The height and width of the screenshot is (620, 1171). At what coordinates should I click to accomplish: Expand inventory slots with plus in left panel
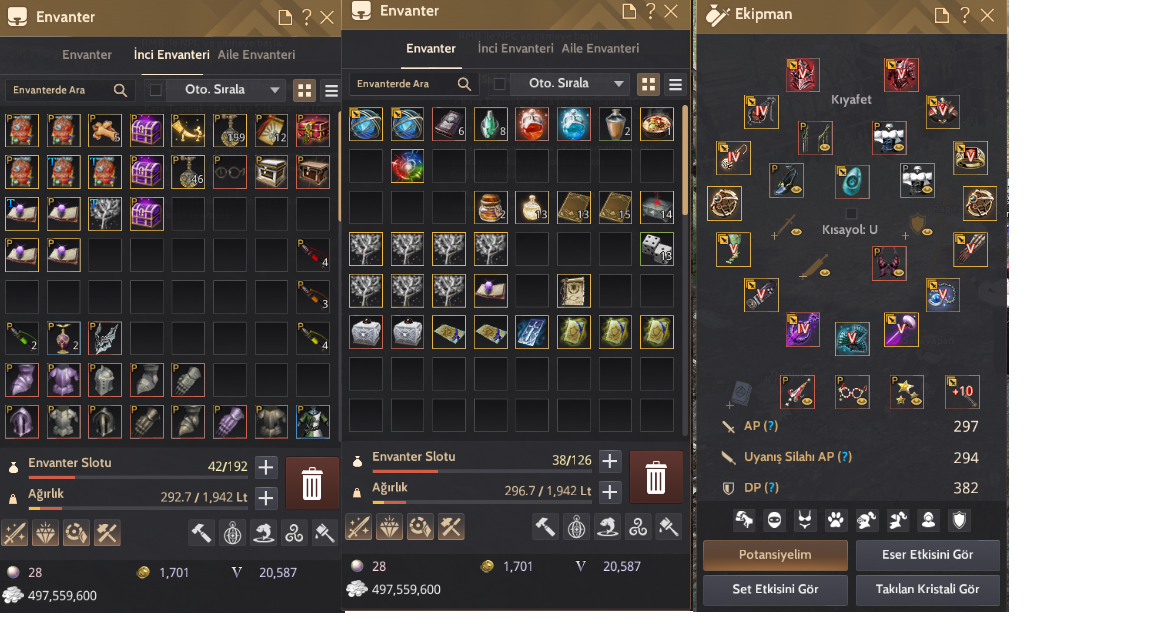[266, 467]
